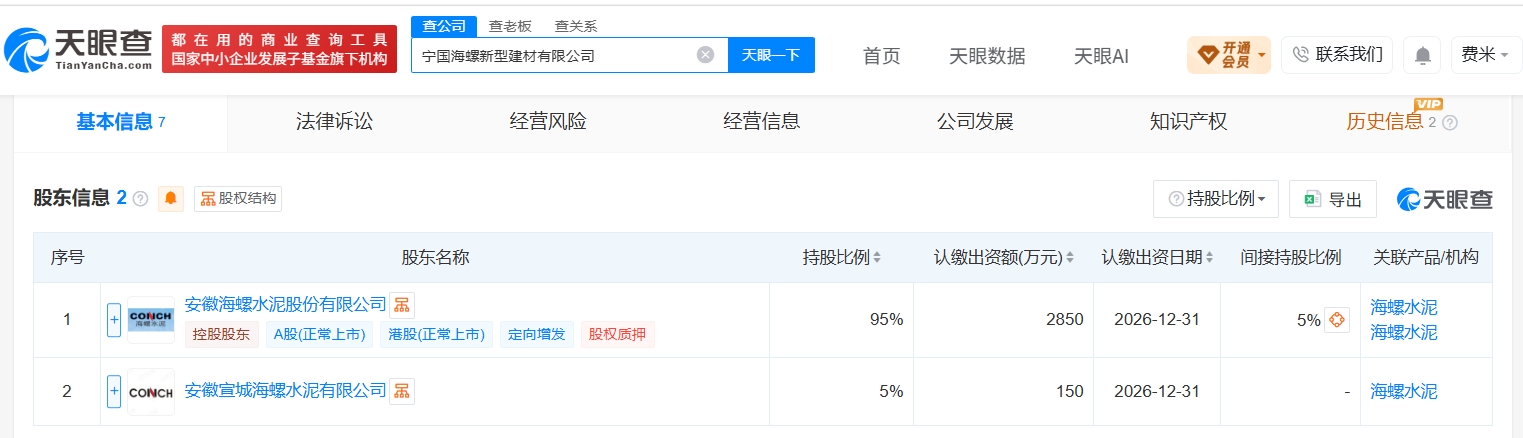Sort the table by 认缴出资额 column

coord(1003,257)
